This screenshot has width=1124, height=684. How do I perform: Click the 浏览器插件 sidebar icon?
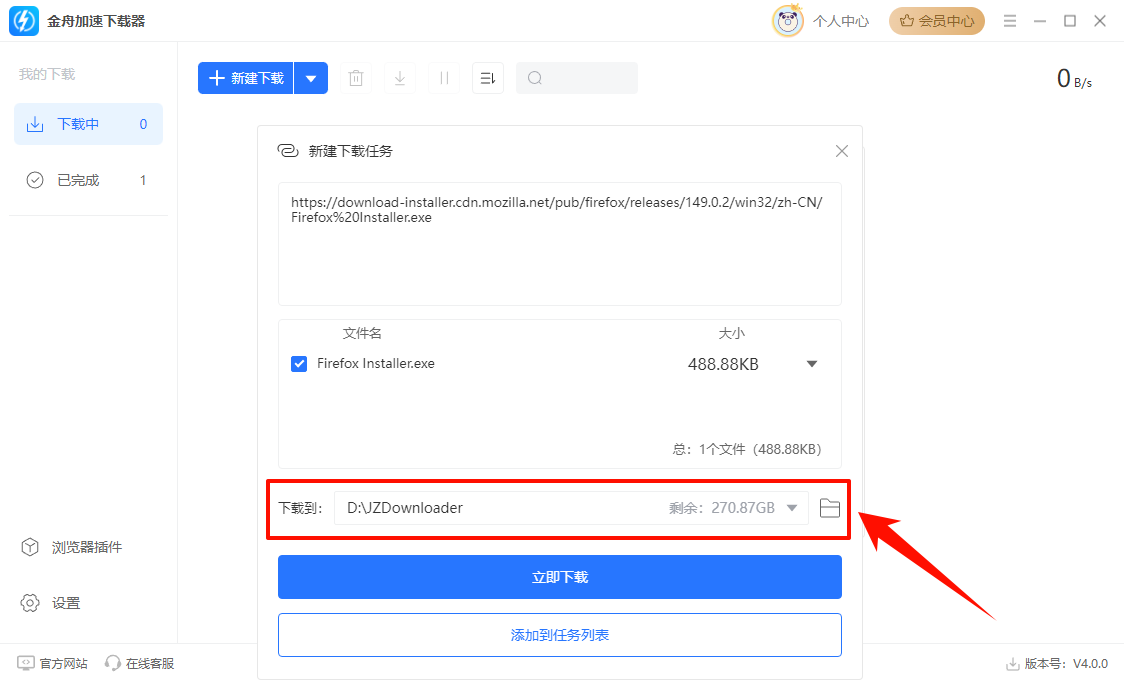tap(31, 547)
